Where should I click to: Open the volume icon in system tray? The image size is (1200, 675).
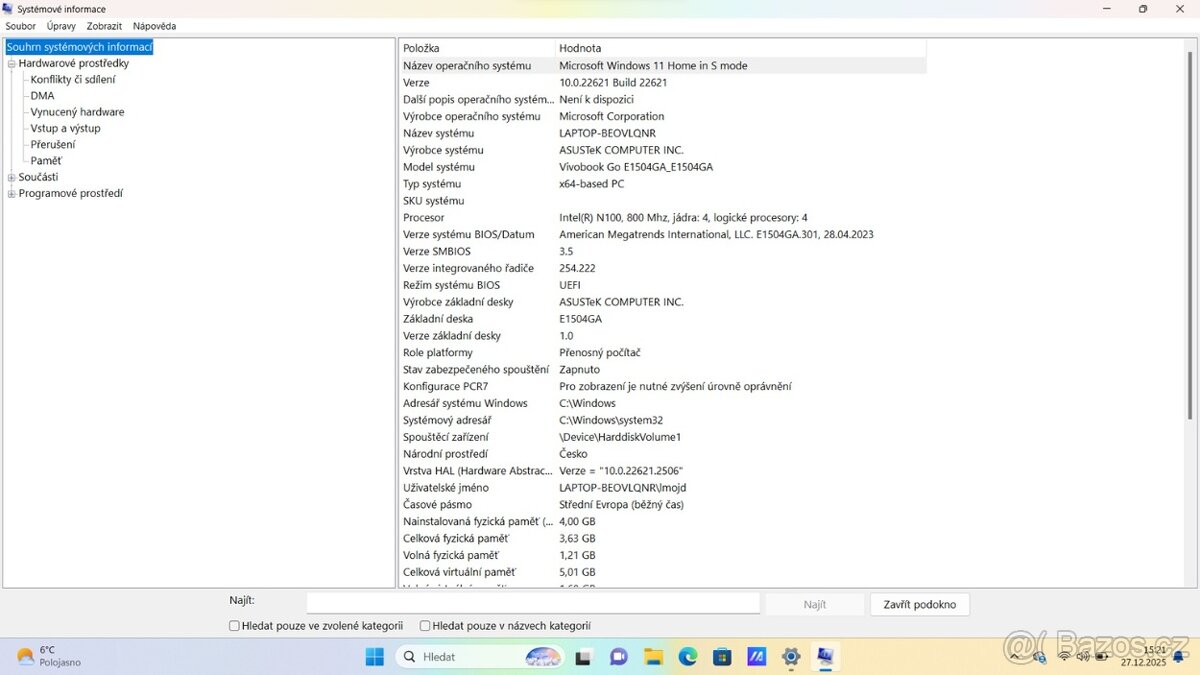click(1082, 657)
